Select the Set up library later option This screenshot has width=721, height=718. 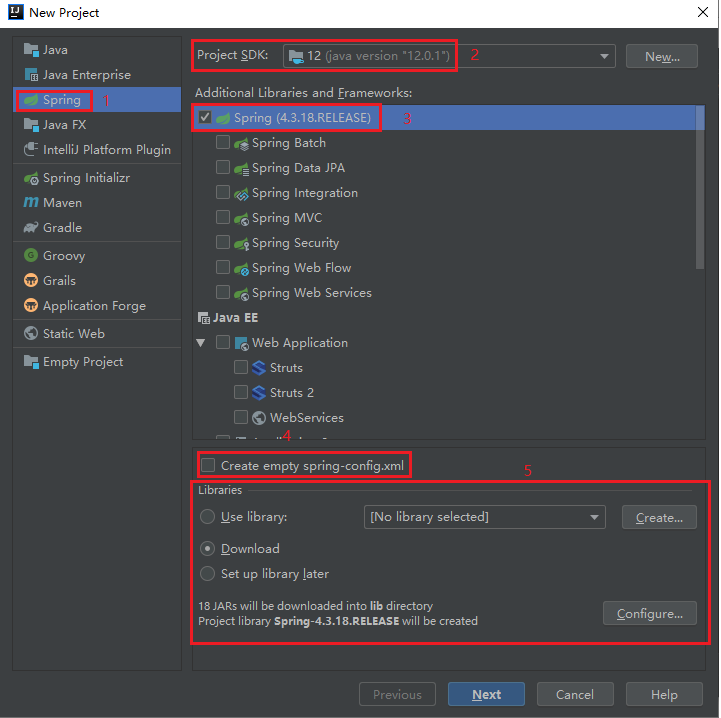pos(207,574)
